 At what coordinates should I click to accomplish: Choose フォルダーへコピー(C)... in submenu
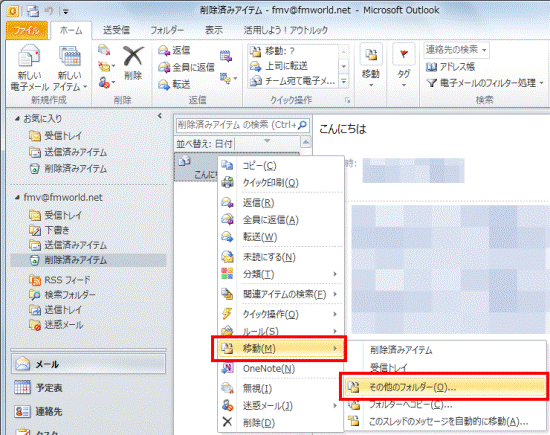445,405
